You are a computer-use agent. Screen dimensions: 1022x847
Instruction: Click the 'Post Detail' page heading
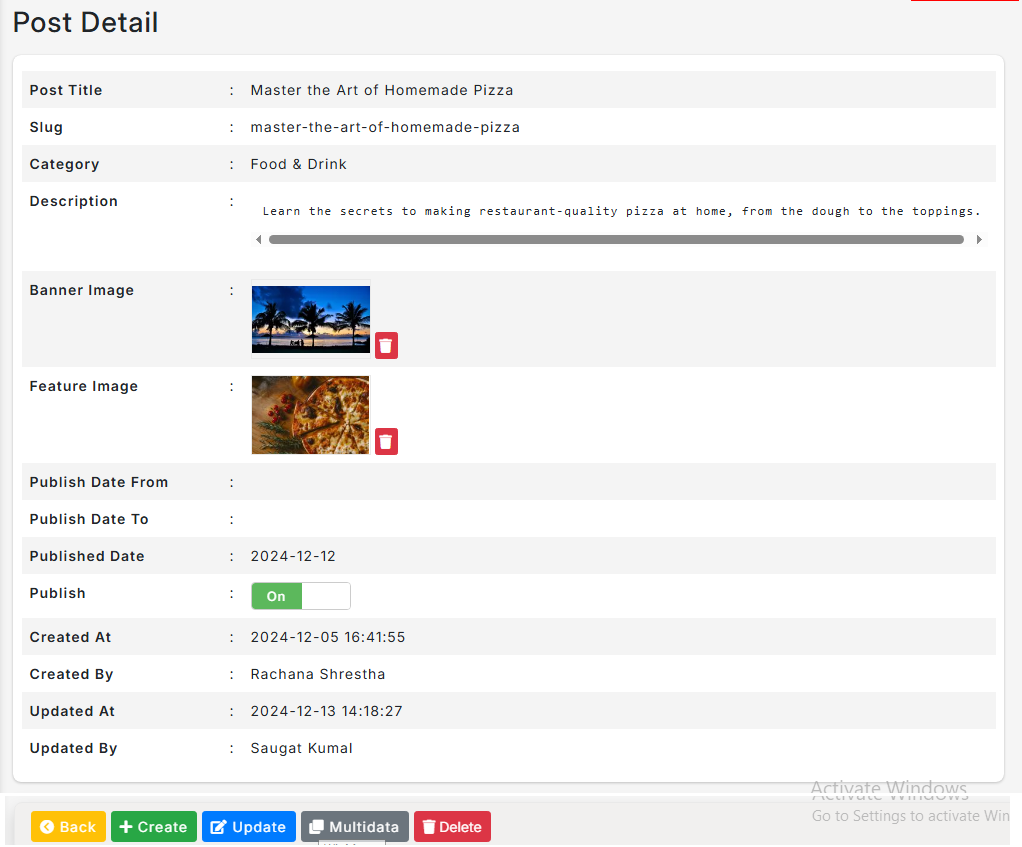pyautogui.click(x=85, y=22)
